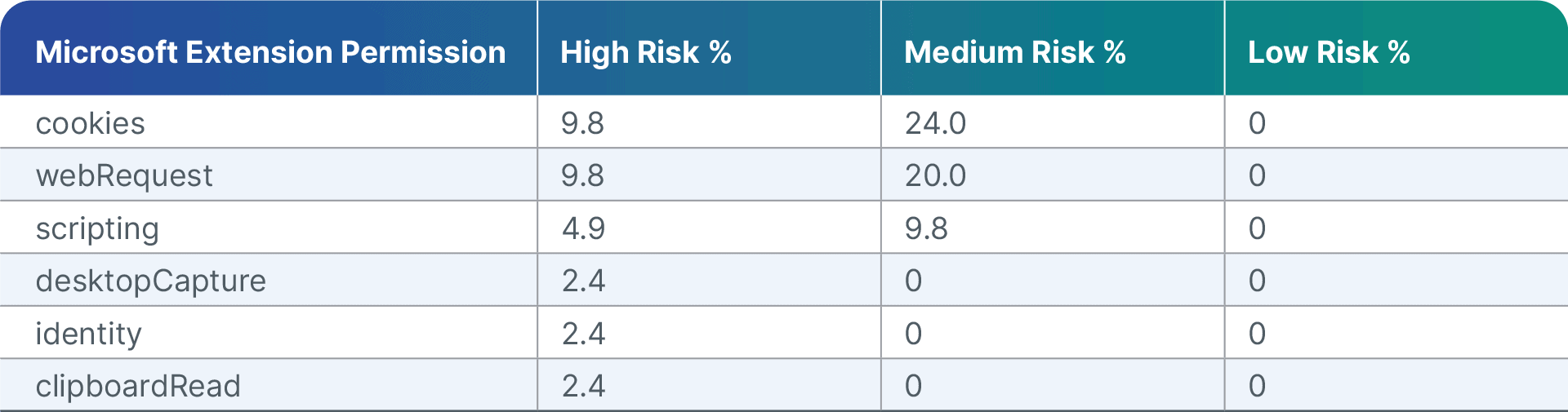Select the desktopCapture row label
Image resolution: width=1568 pixels, height=412 pixels.
(x=151, y=281)
